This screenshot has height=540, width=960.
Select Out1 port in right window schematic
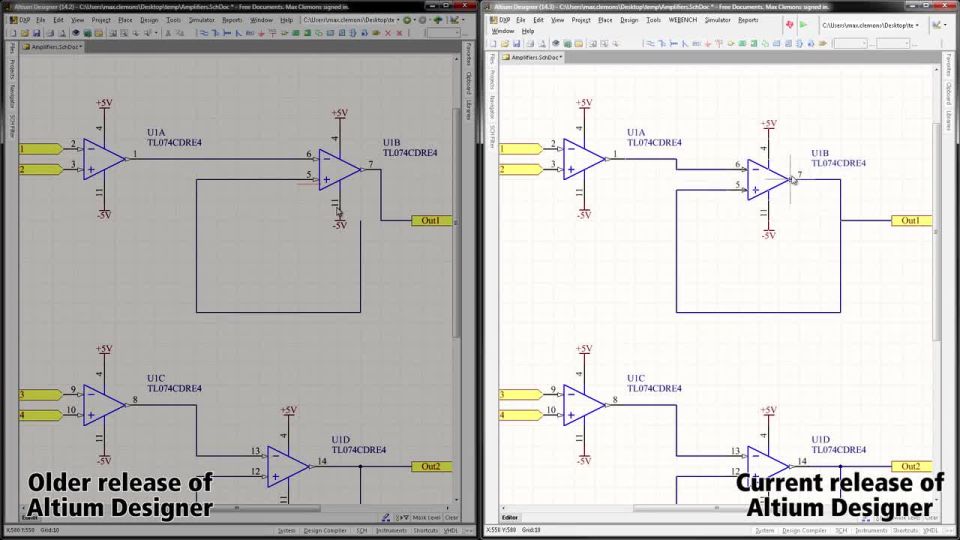[911, 220]
